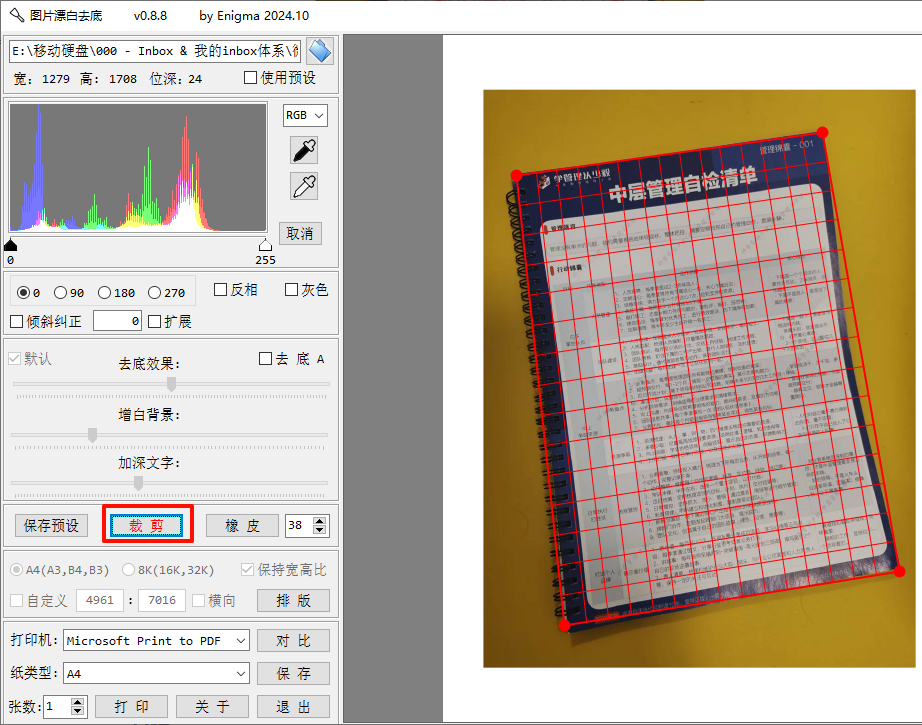Click the 保存预设 button
This screenshot has width=922, height=725.
point(51,525)
